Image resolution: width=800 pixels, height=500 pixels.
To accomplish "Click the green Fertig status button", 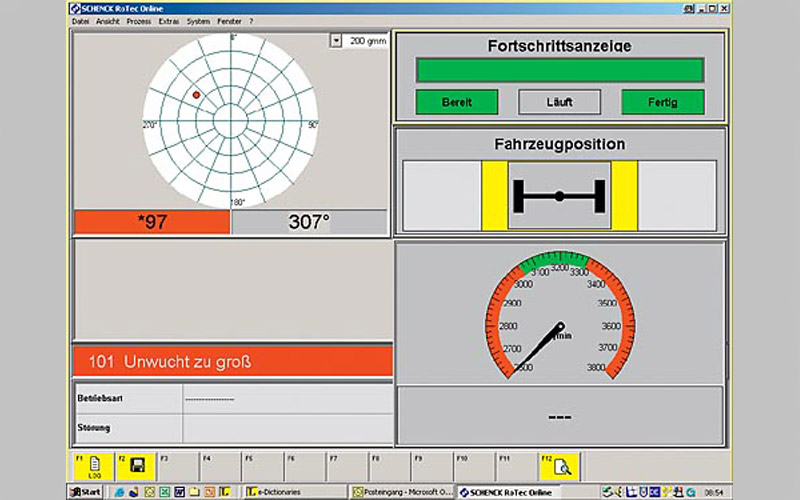I will (x=662, y=102).
